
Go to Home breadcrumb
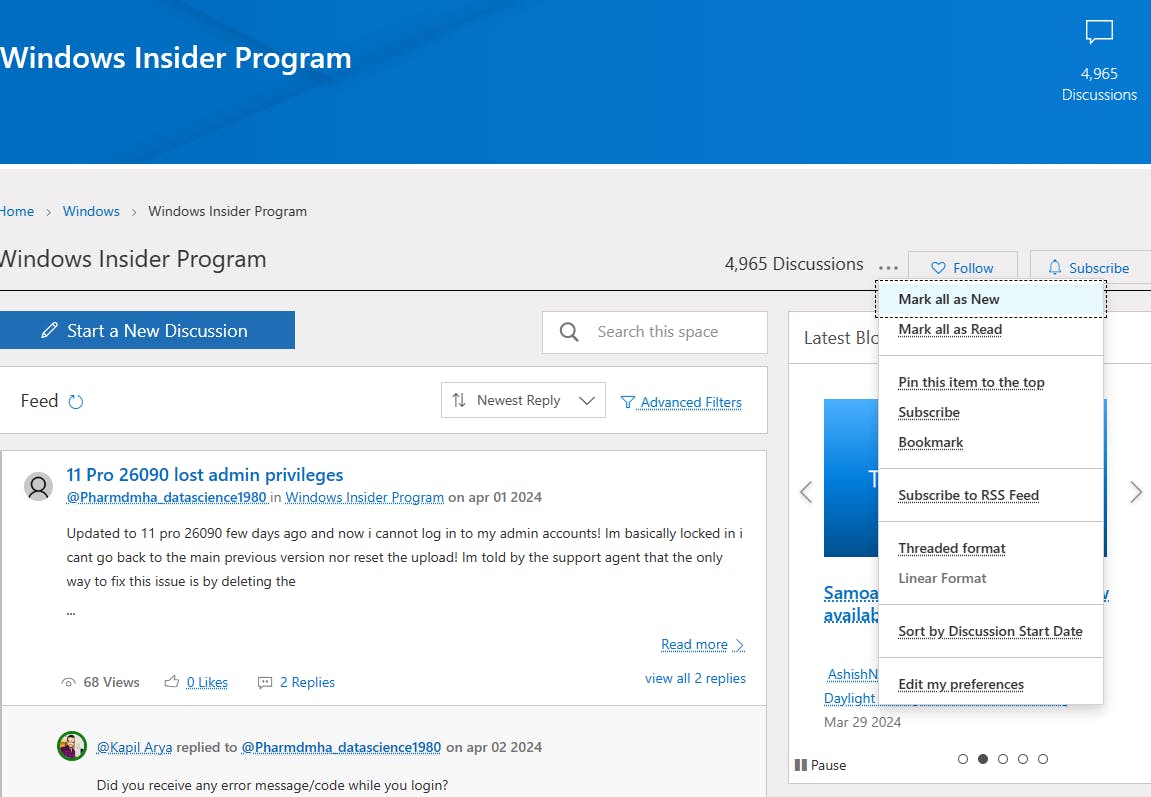[x=17, y=211]
